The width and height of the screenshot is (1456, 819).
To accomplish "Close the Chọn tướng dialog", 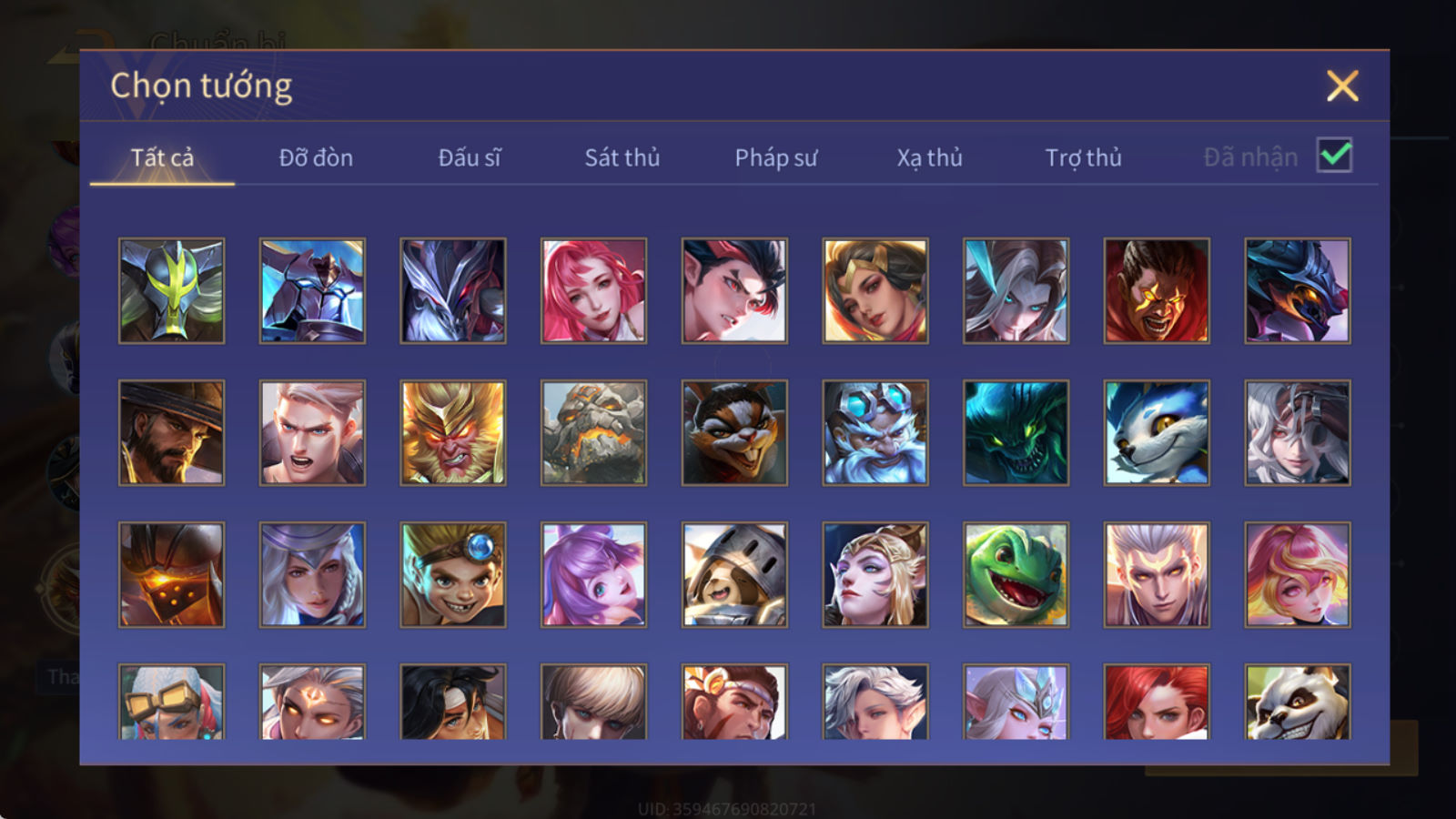I will click(1342, 86).
